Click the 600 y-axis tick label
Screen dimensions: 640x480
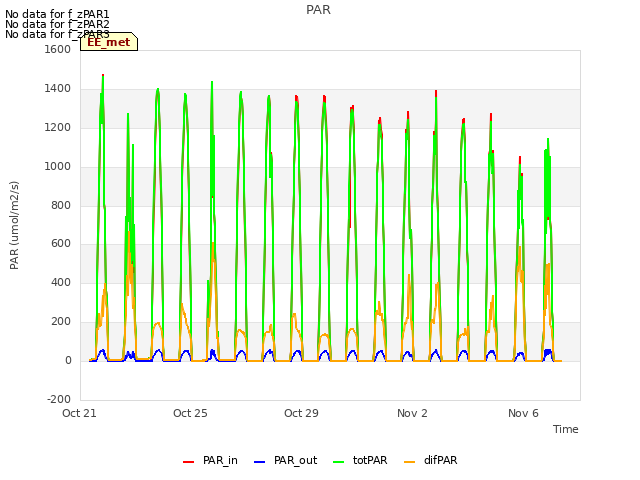coord(61,244)
